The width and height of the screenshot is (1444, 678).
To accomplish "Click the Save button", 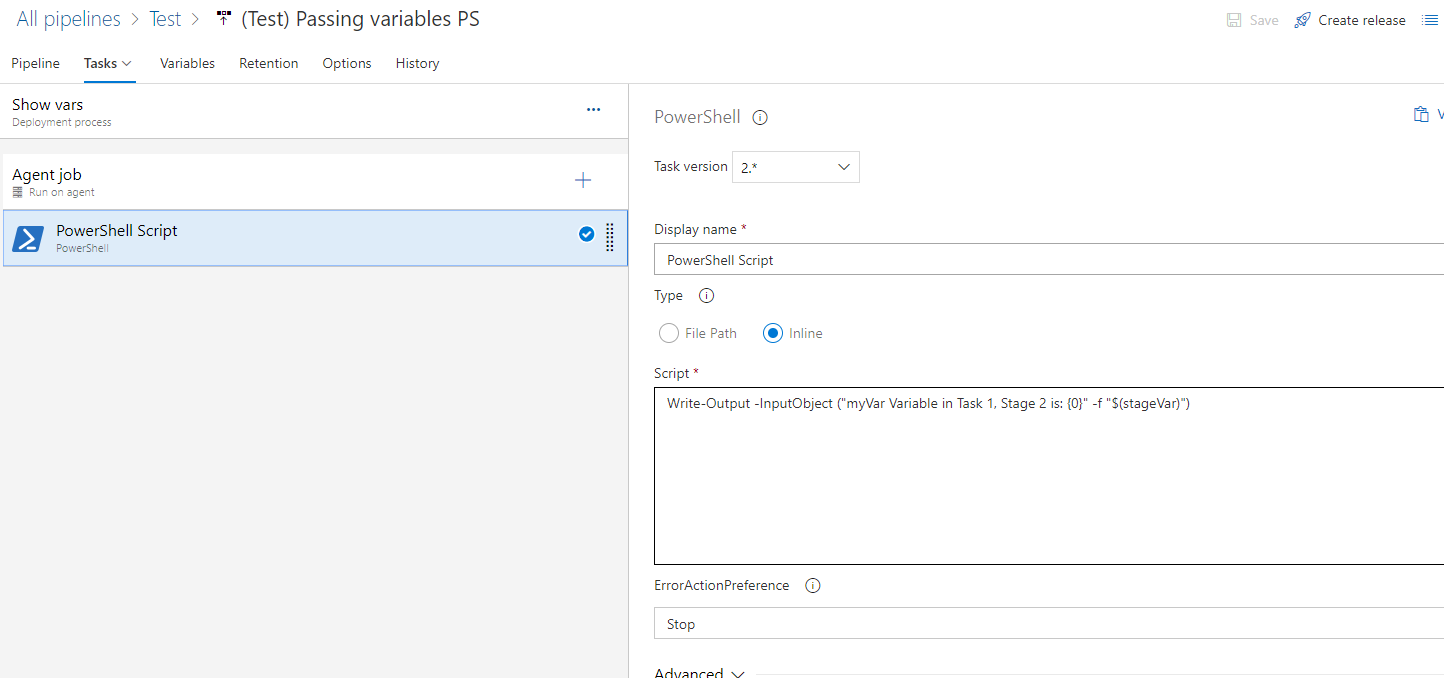I will [1253, 20].
